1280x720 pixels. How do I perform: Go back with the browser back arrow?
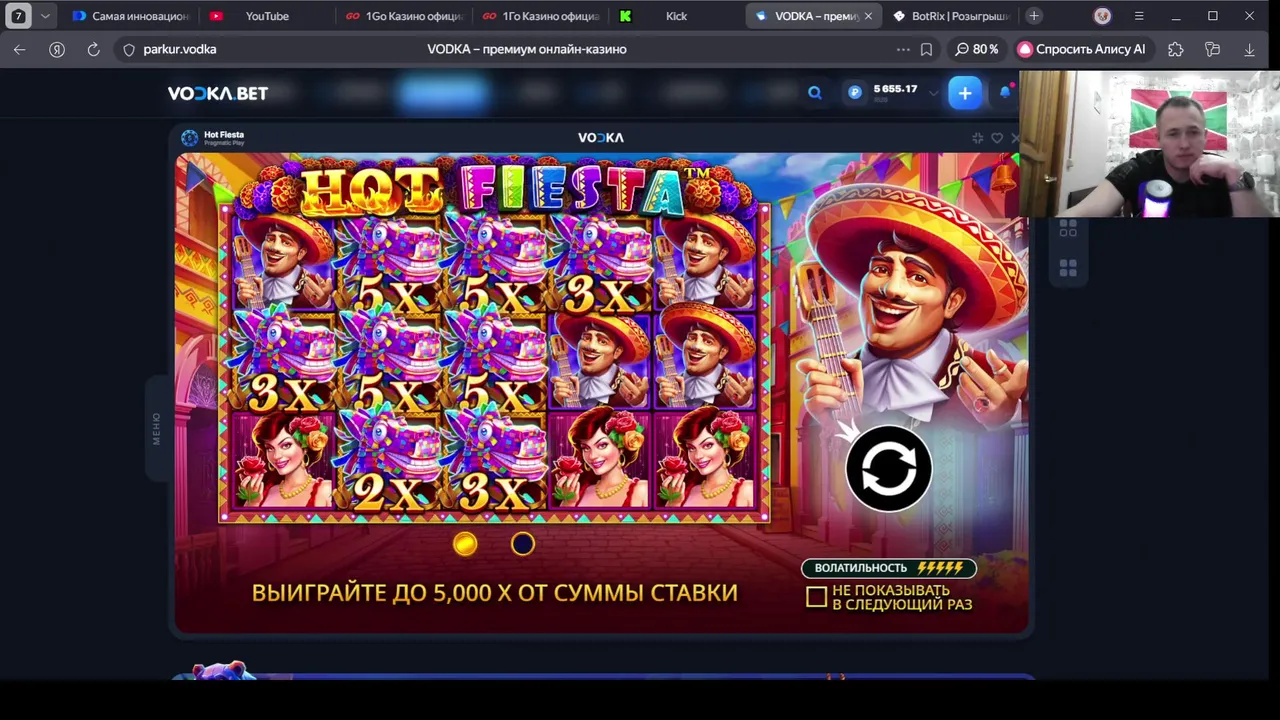pos(20,49)
